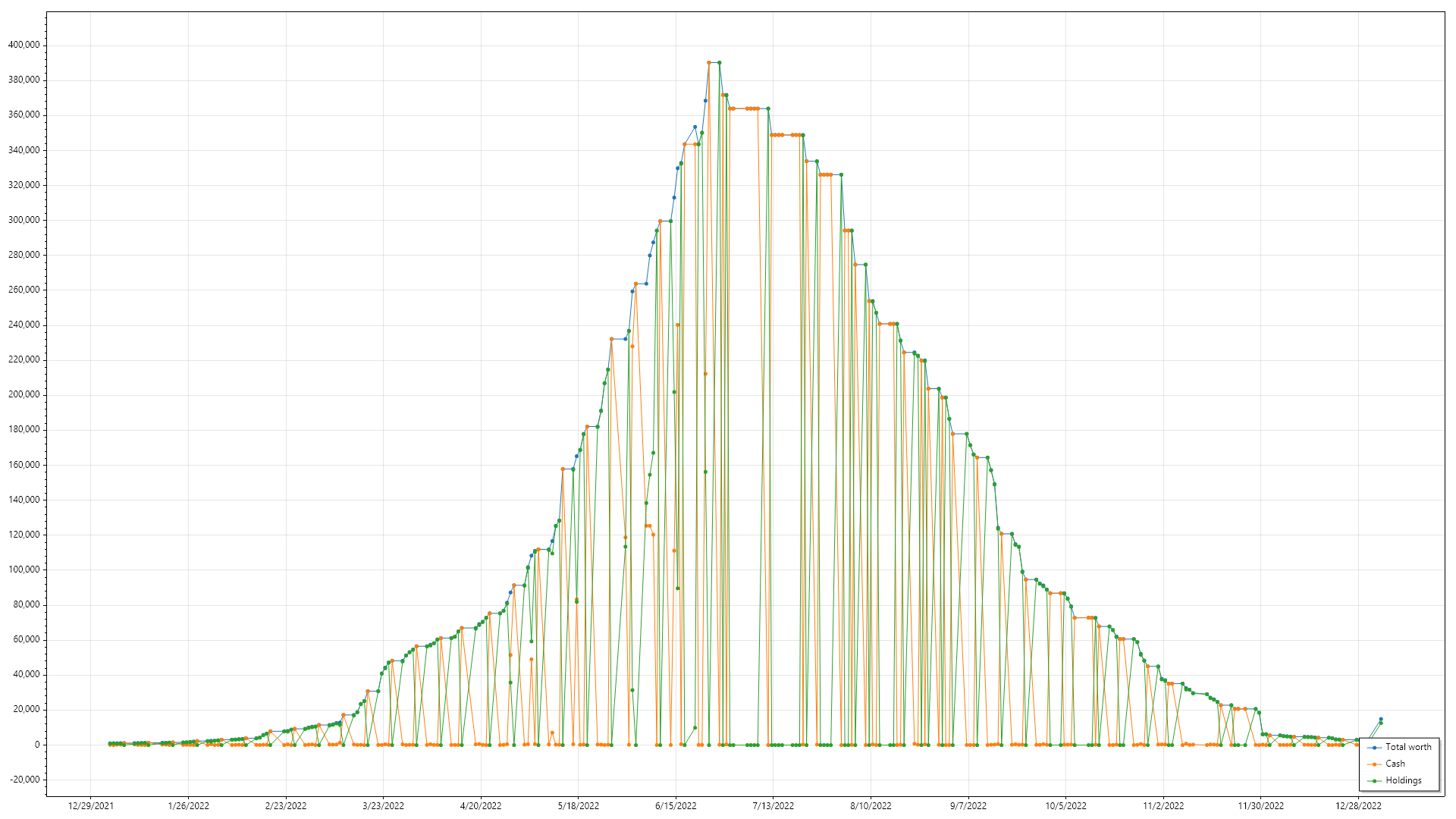1456x819 pixels.
Task: Click the orange Cash legend marker
Action: (x=1374, y=764)
